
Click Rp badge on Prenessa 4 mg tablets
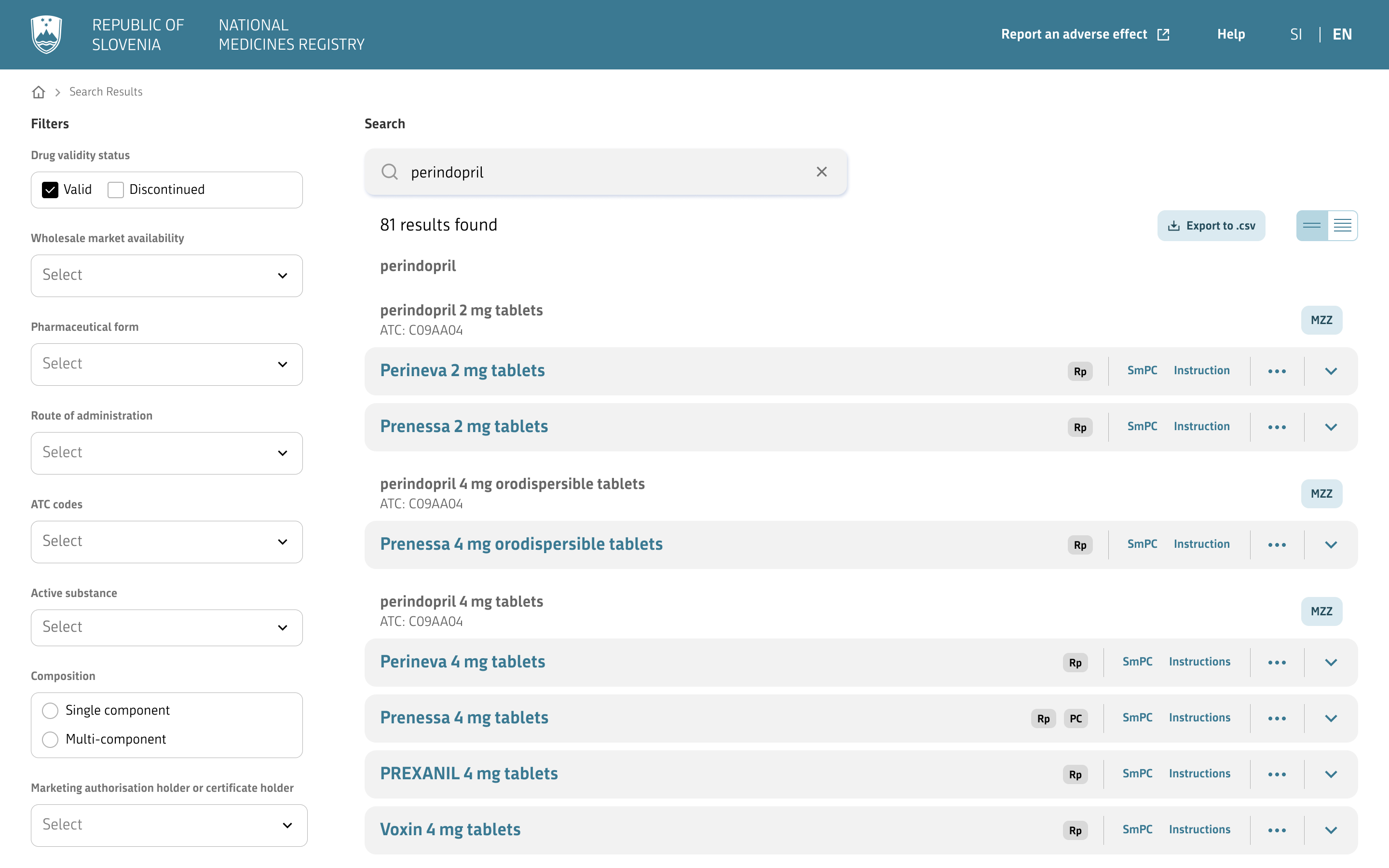coord(1043,718)
